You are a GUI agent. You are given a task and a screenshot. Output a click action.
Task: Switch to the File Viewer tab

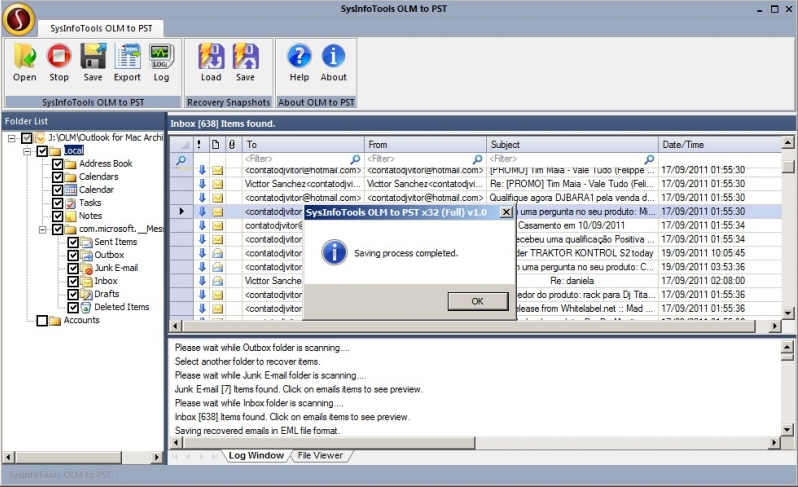pos(320,455)
